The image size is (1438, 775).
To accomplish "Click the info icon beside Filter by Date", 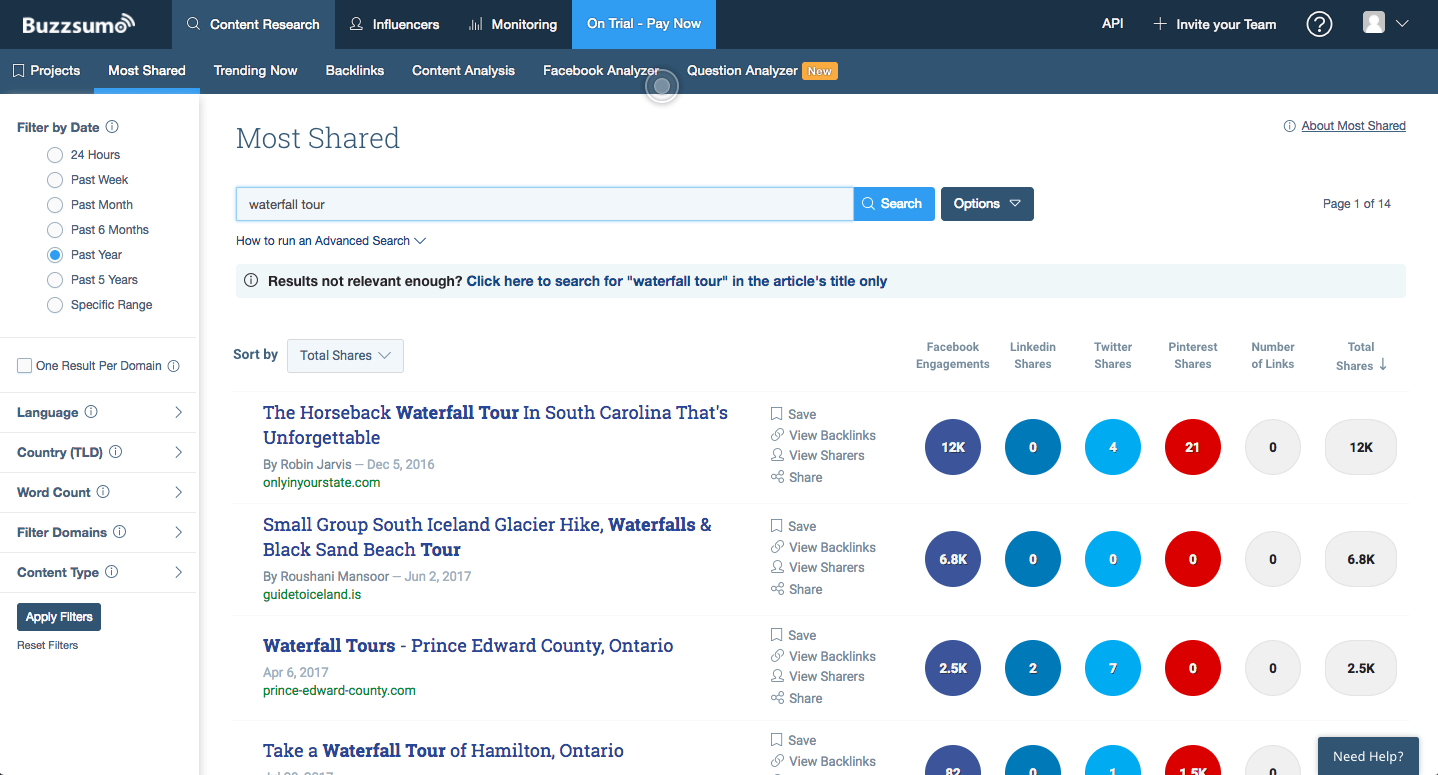I will pos(112,127).
